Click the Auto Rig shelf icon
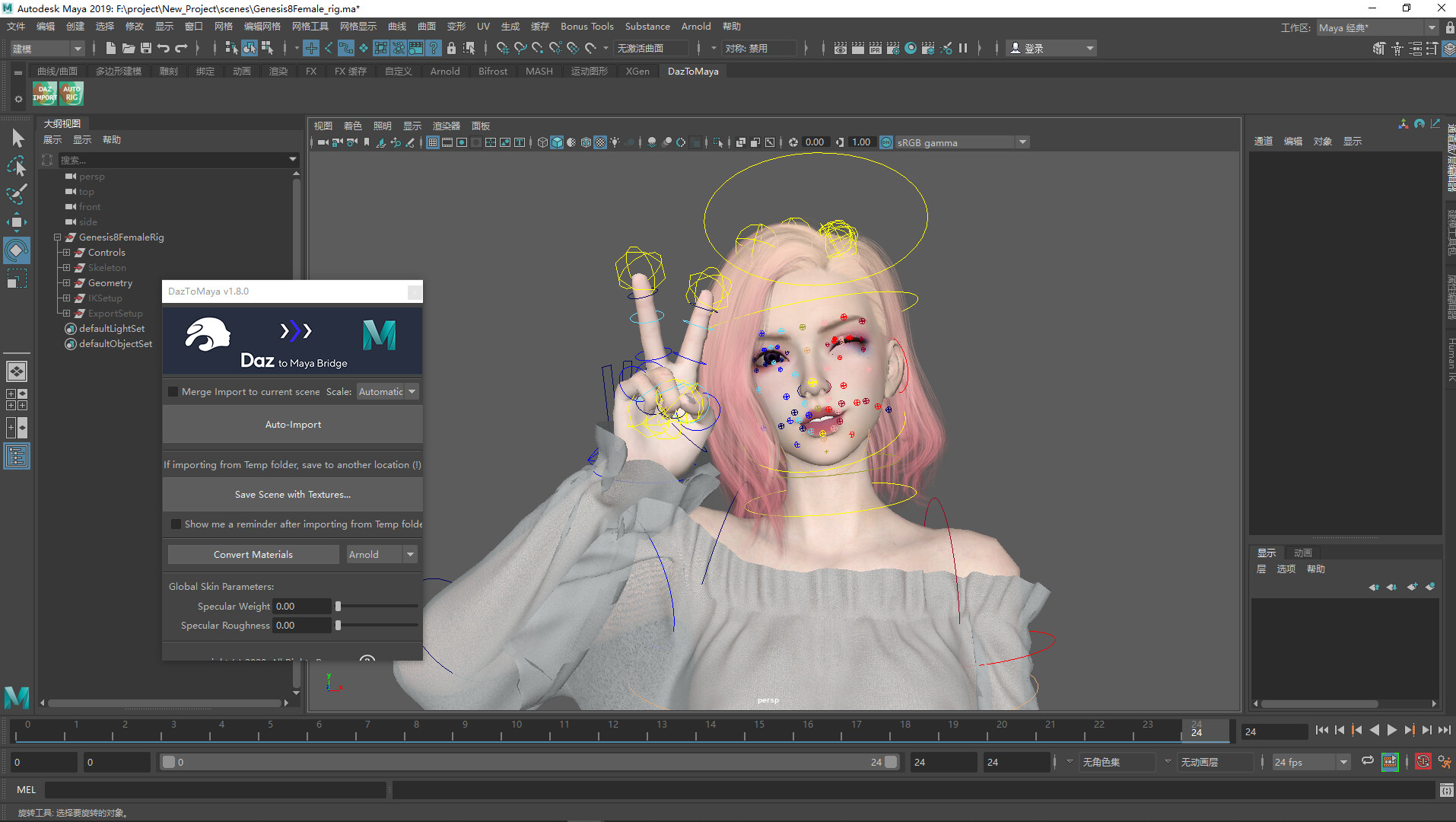Viewport: 1456px width, 822px height. 72,94
